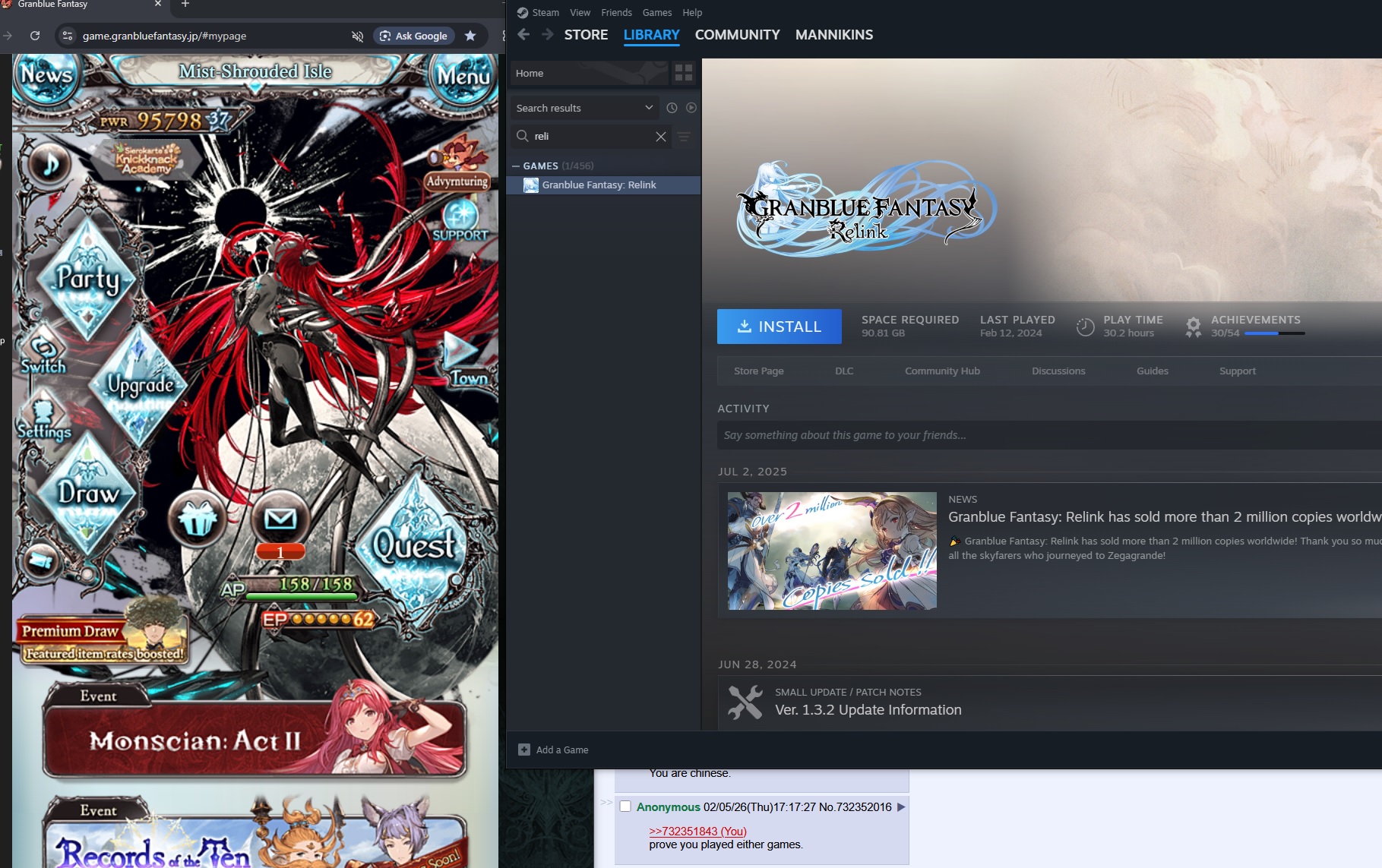This screenshot has height=868, width=1382.
Task: Click the Steam library search field
Action: [591, 137]
